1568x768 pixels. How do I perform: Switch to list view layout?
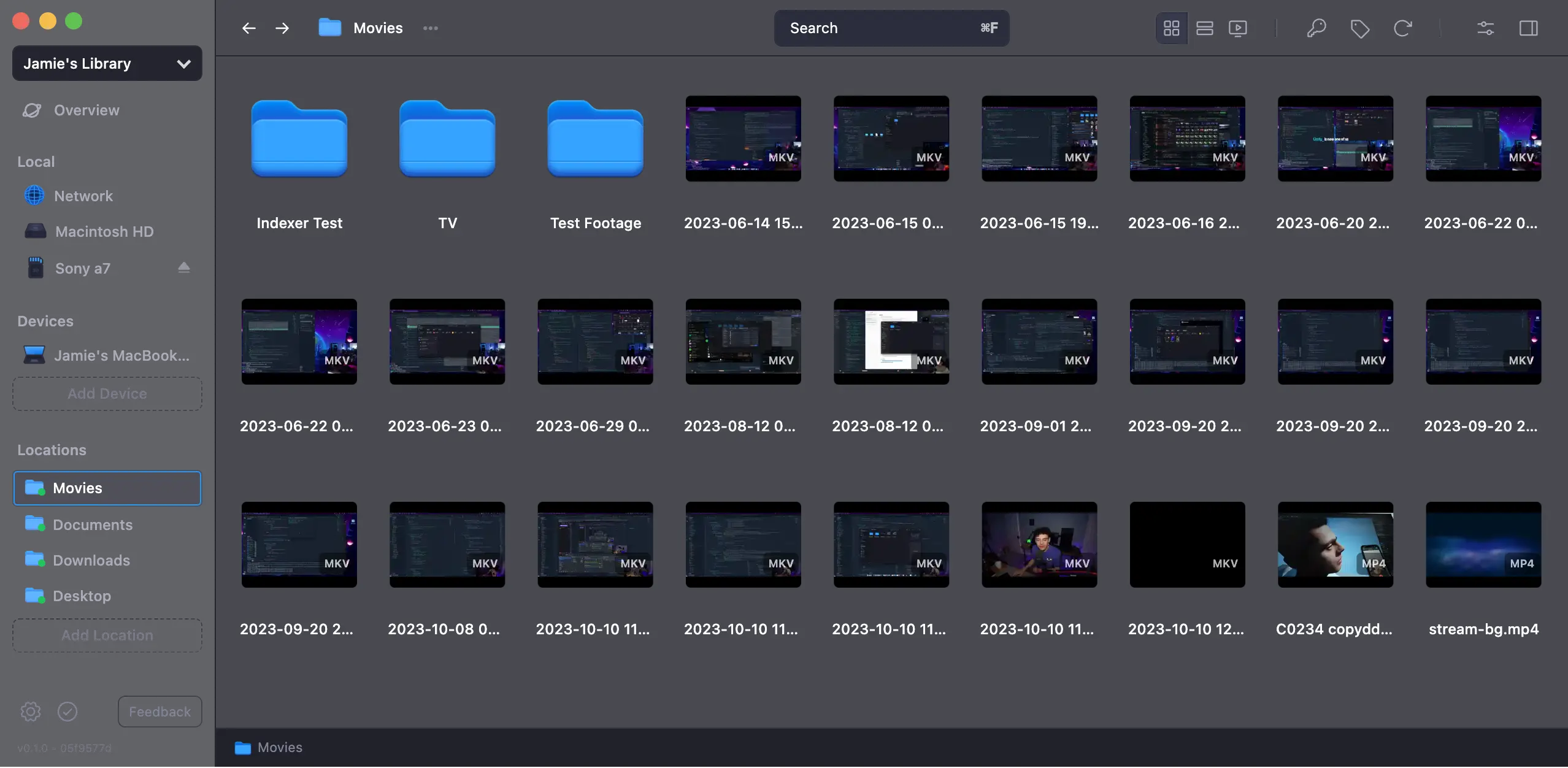pyautogui.click(x=1204, y=28)
